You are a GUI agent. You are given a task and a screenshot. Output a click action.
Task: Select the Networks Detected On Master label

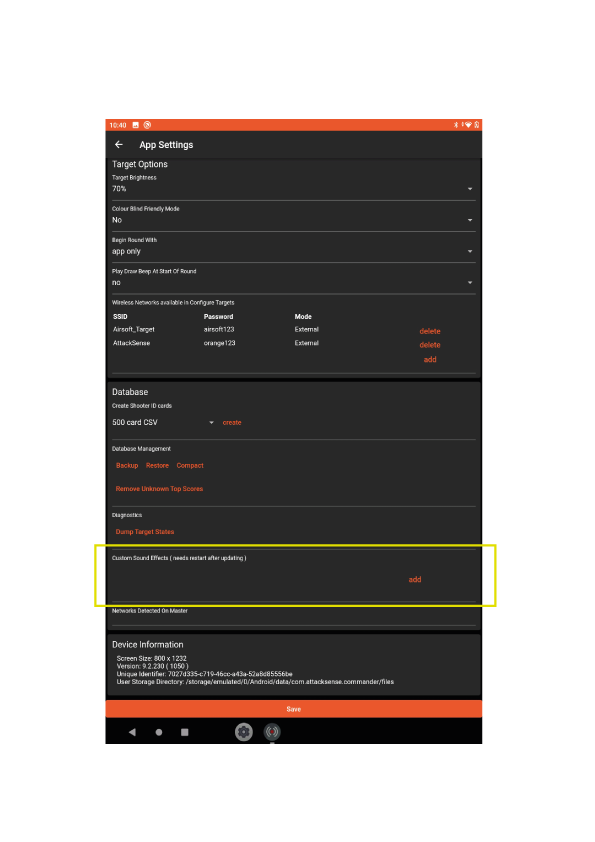click(150, 611)
